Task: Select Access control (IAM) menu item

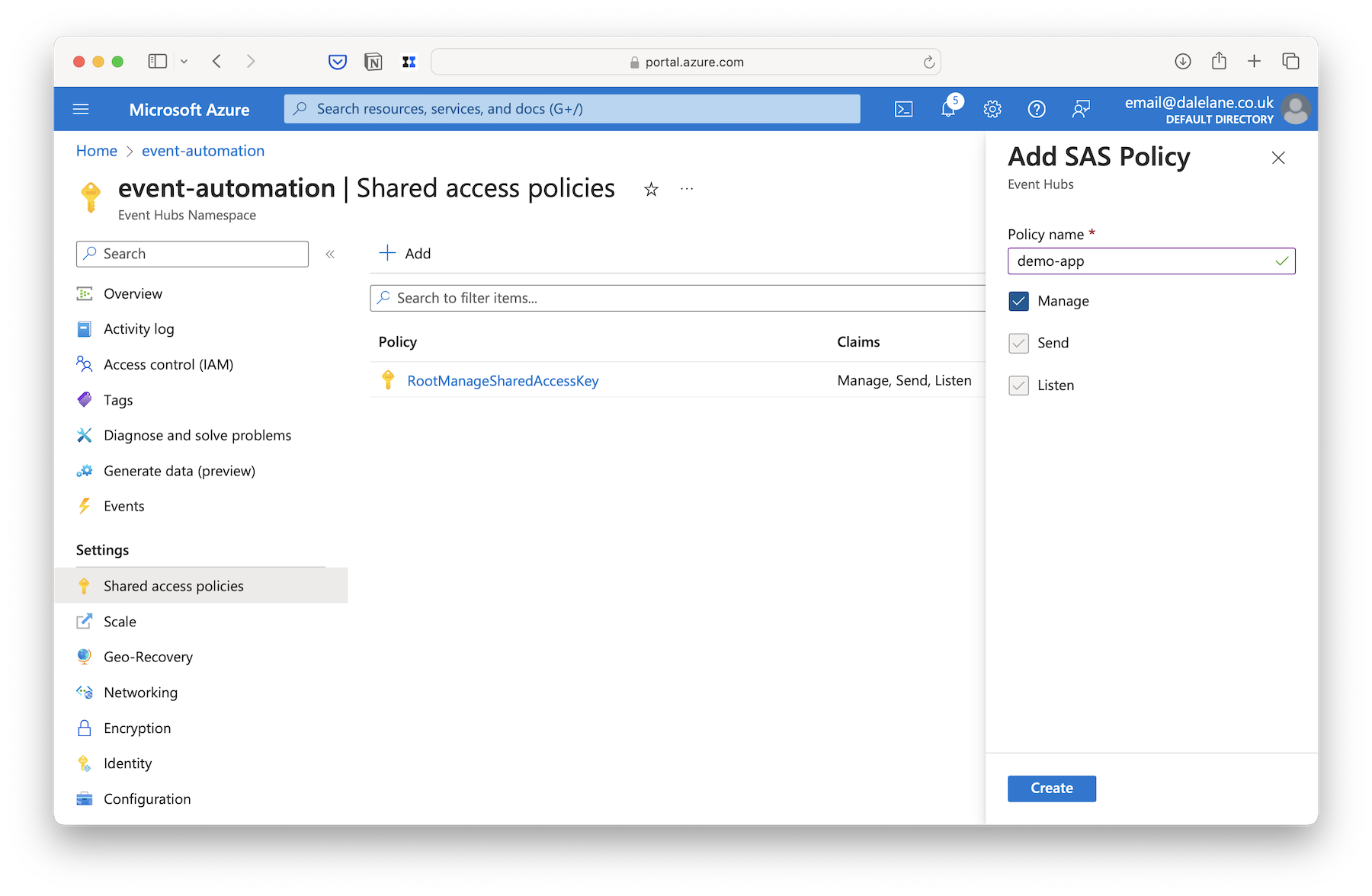Action: coord(168,364)
